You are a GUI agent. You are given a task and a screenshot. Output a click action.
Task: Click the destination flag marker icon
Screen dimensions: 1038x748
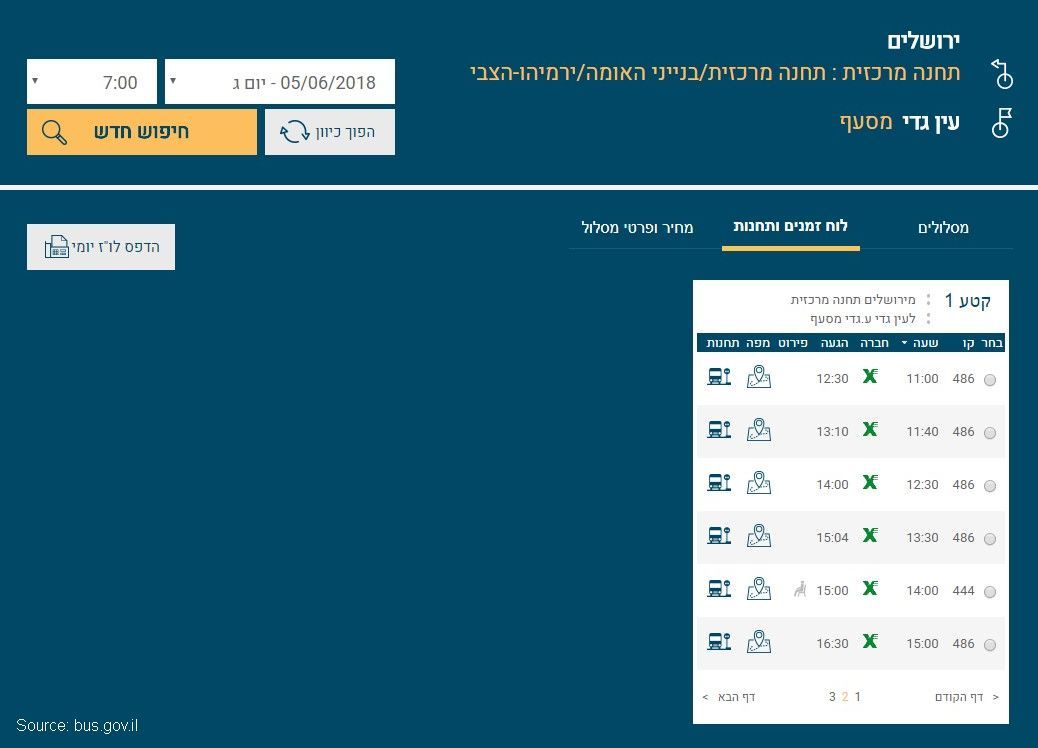tap(1002, 123)
